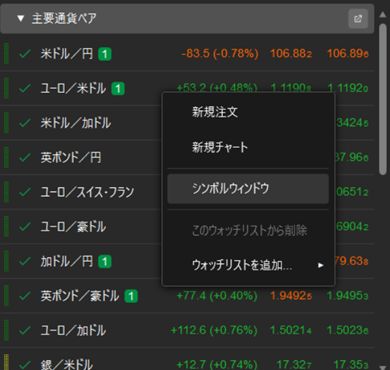The image size is (390, 370).
Task: Select the ユーロ/スイス・フラン symbol name
Action: (x=87, y=192)
